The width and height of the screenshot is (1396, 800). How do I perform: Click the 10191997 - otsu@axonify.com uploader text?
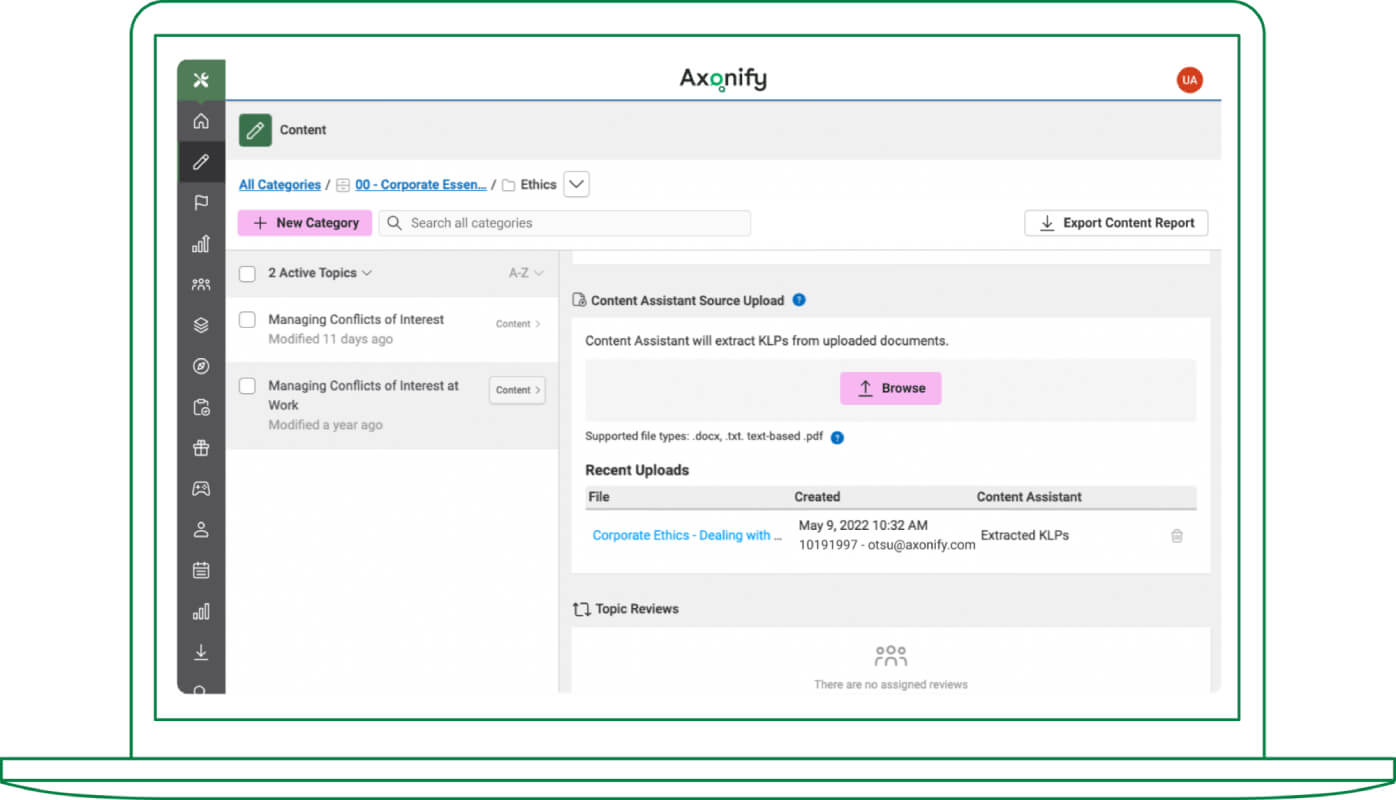pyautogui.click(x=887, y=546)
